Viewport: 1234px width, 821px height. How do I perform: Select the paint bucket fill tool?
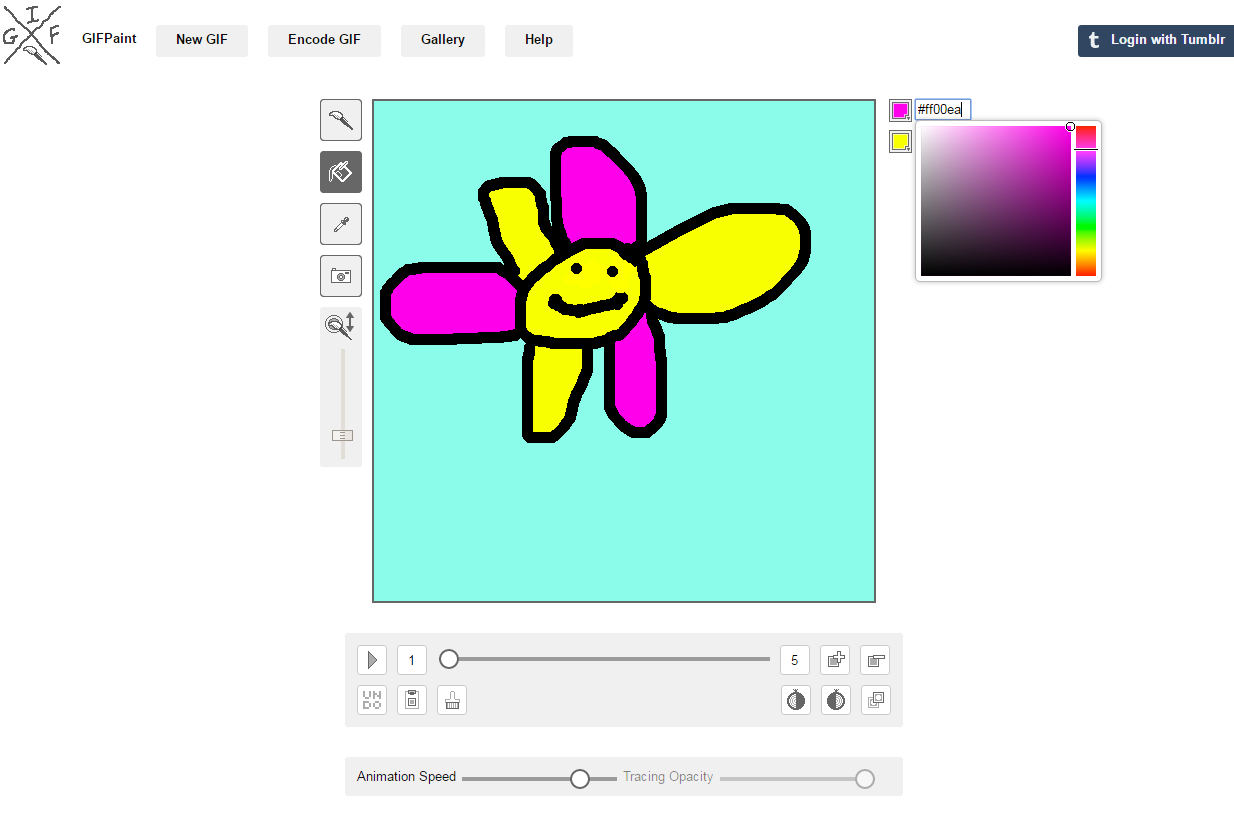pyautogui.click(x=341, y=172)
